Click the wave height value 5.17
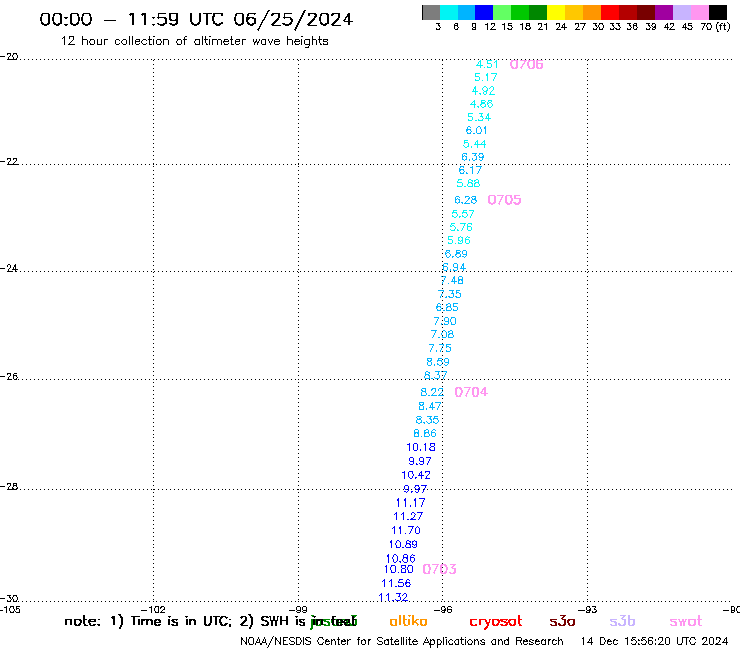Image resolution: width=740 pixels, height=650 pixels. 486,77
